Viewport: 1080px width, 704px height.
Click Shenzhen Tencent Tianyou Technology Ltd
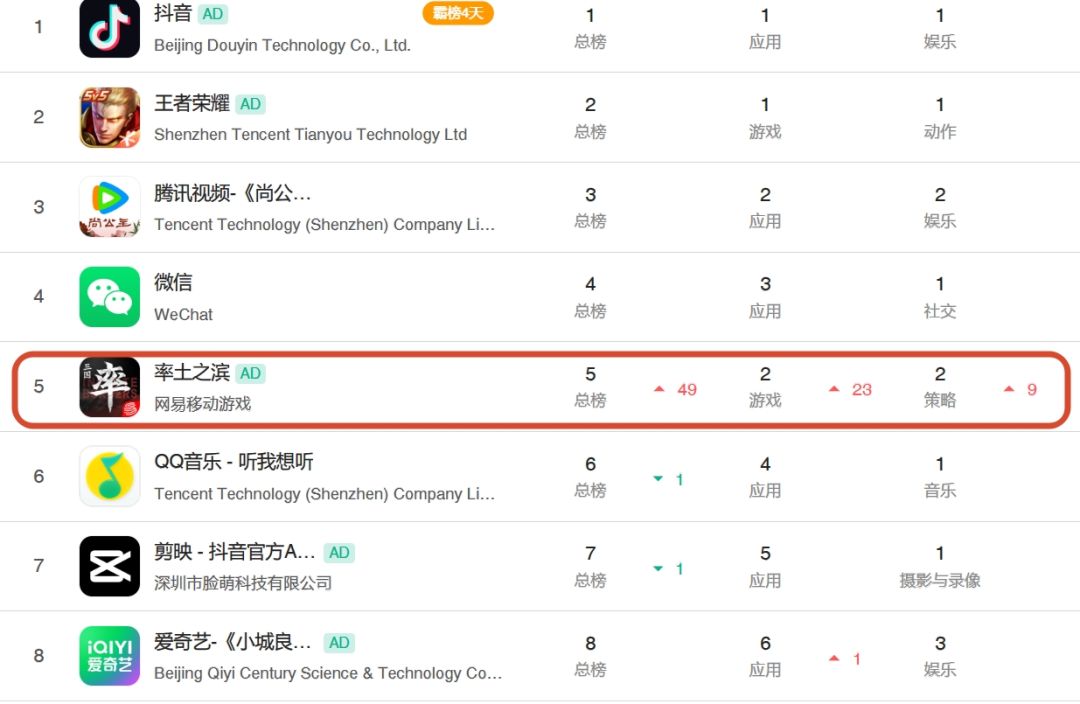(x=311, y=135)
